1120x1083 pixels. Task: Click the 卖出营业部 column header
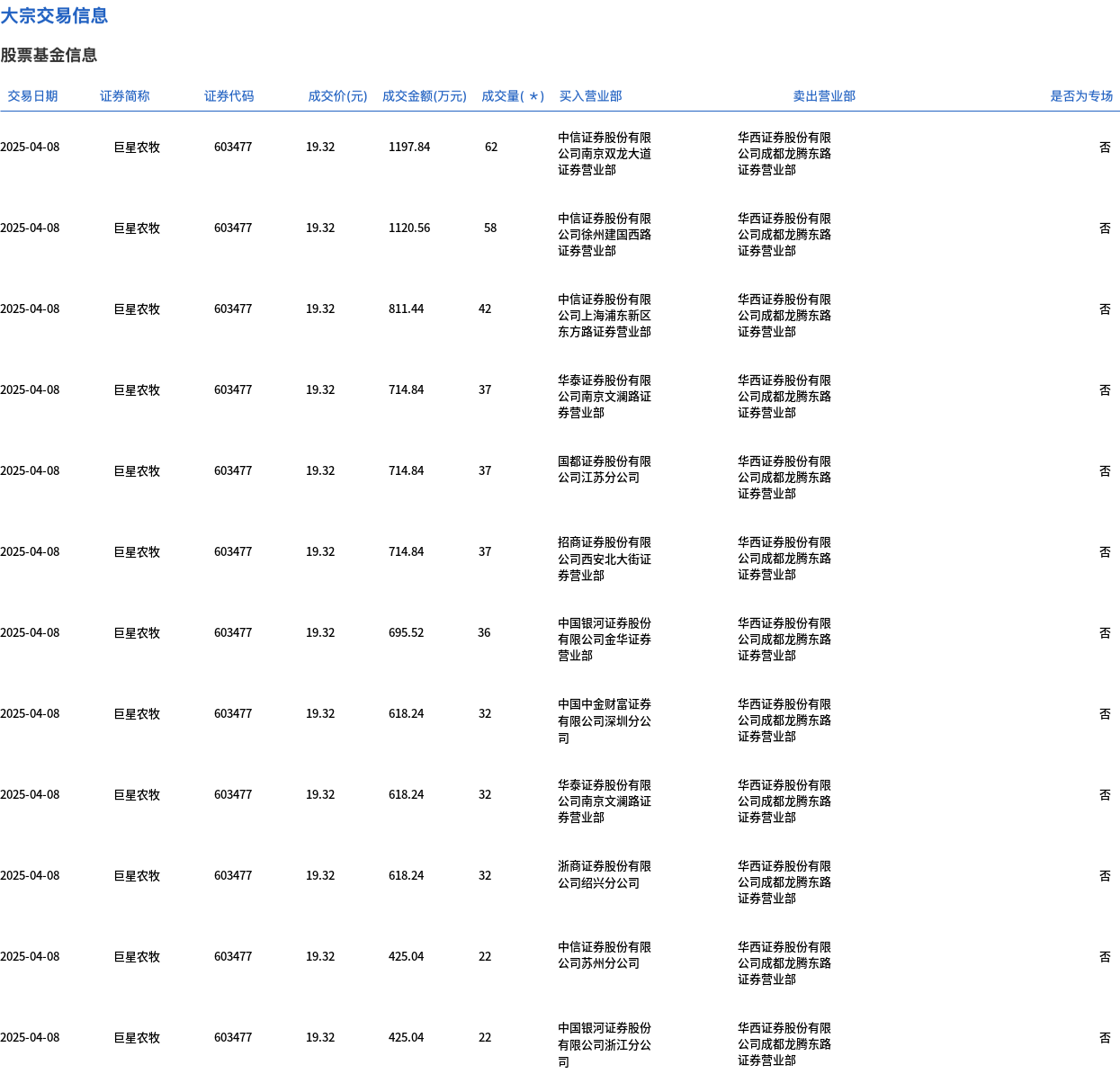[824, 96]
